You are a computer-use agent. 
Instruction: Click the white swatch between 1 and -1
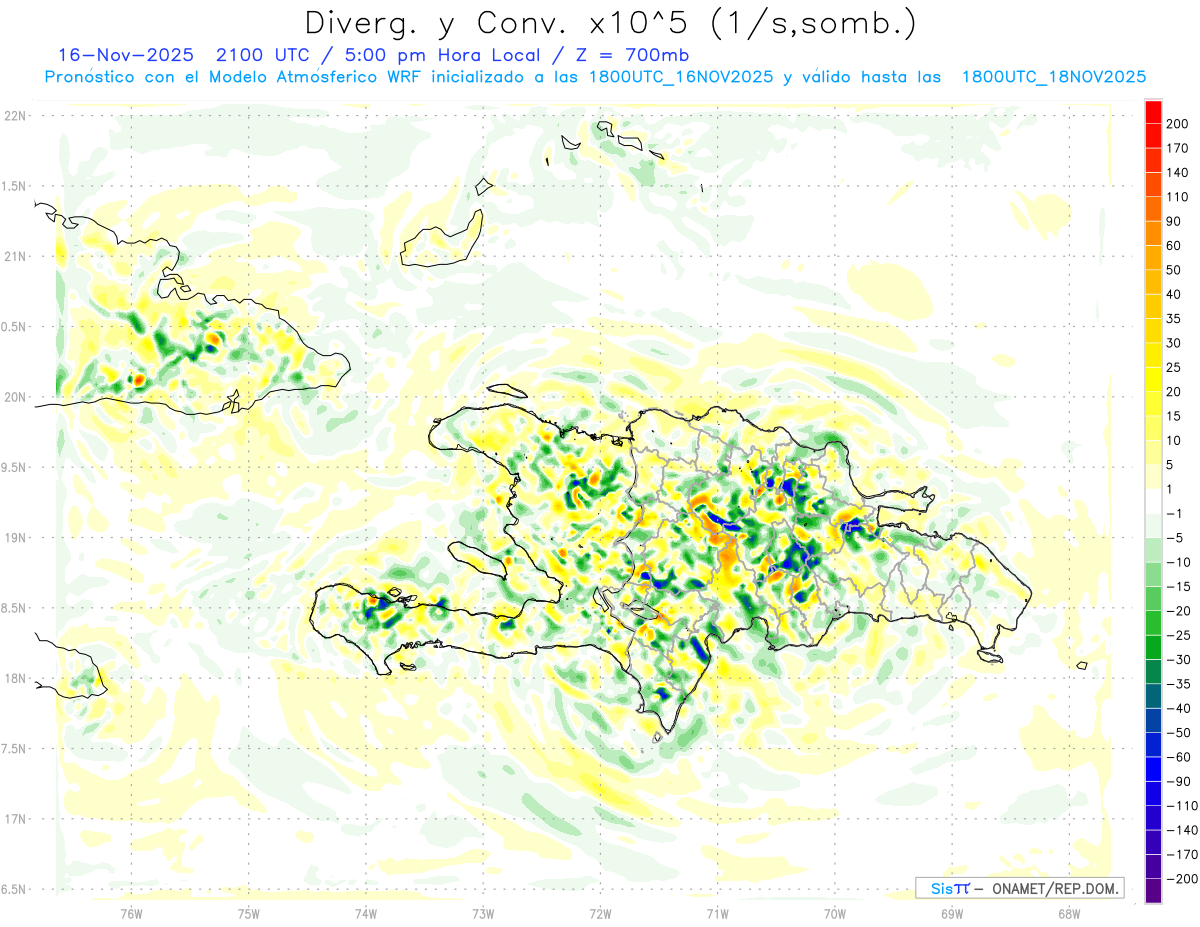(1153, 501)
